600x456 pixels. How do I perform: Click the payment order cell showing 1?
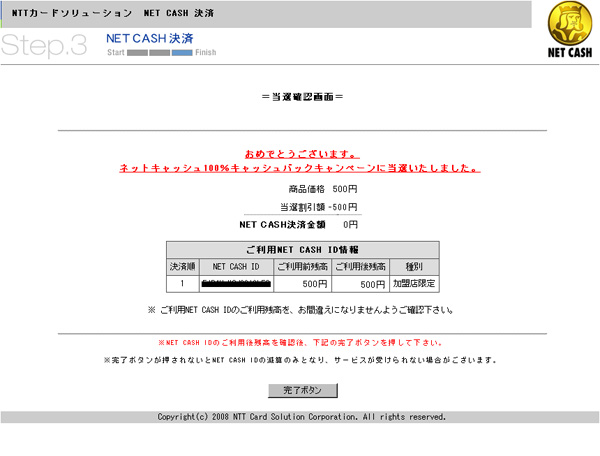(x=183, y=284)
